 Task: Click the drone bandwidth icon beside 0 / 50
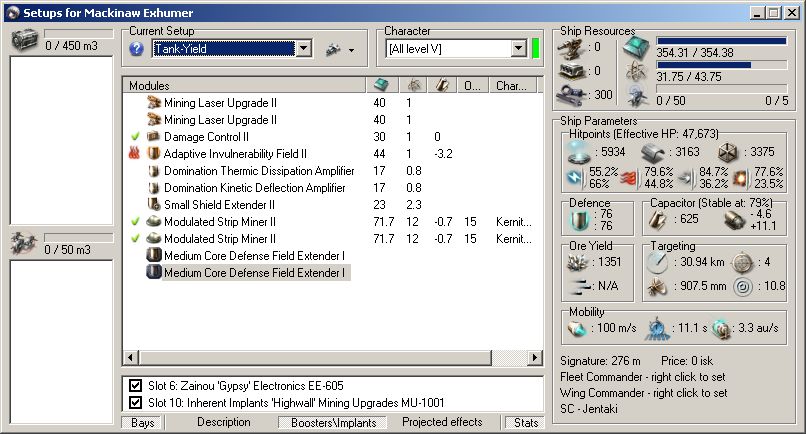[x=637, y=96]
